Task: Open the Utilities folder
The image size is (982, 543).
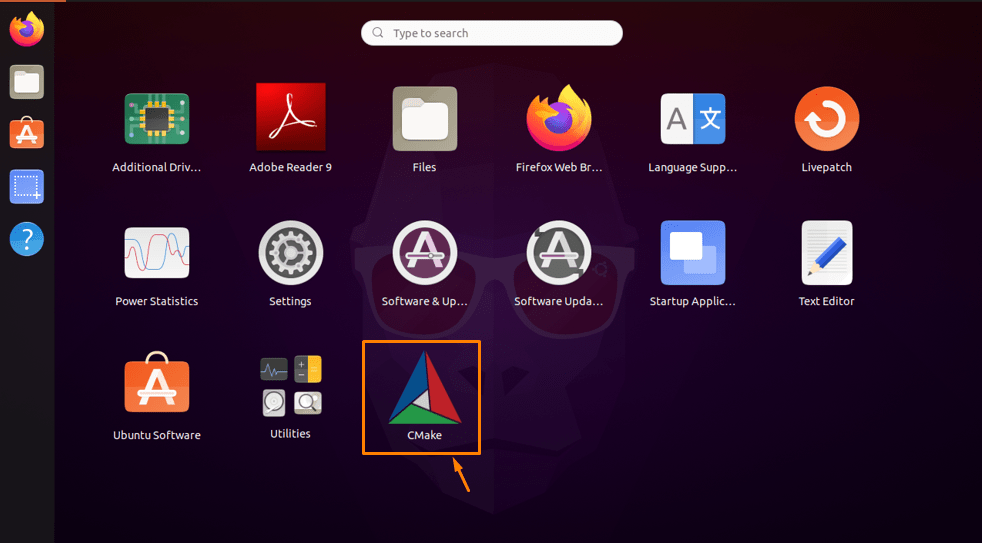Action: (x=291, y=386)
